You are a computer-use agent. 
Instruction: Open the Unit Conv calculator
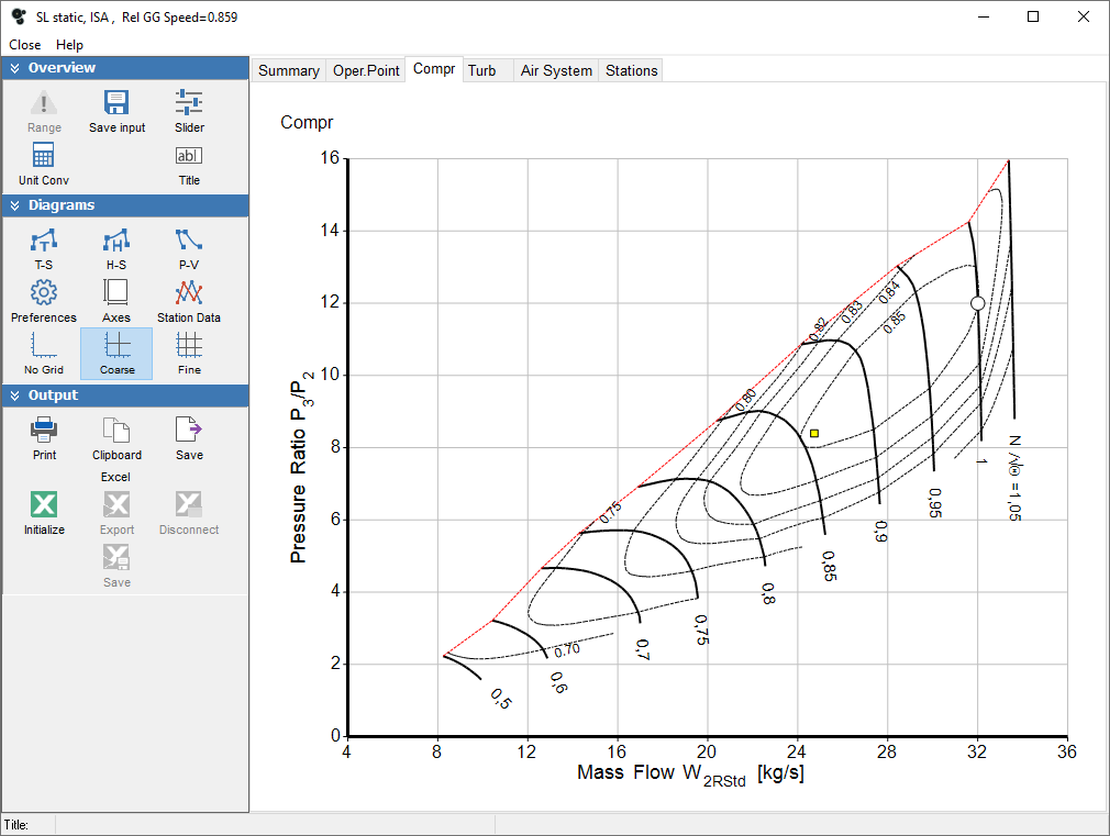44,156
